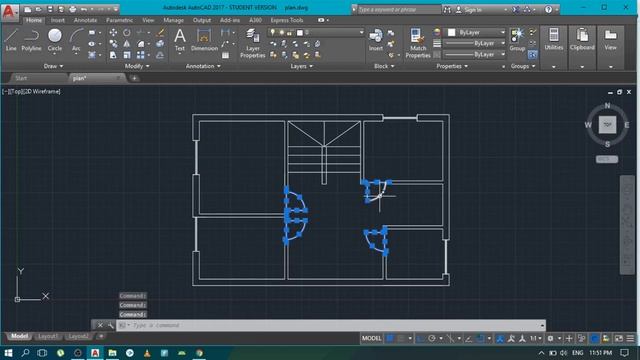Expand the Properties panel
This screenshot has height=360, width=640.
[x=452, y=66]
